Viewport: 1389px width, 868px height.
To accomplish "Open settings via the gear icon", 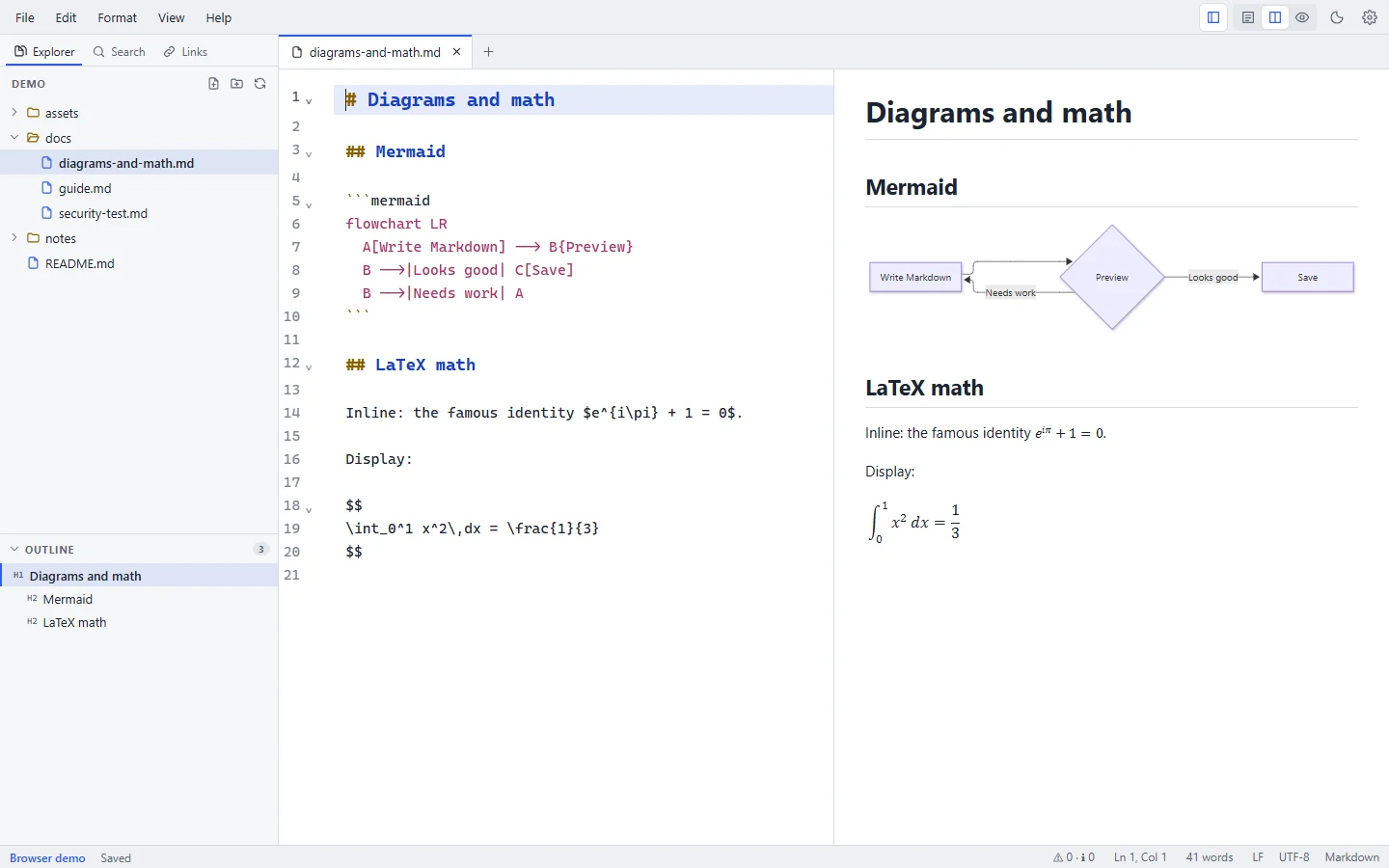I will click(x=1370, y=17).
